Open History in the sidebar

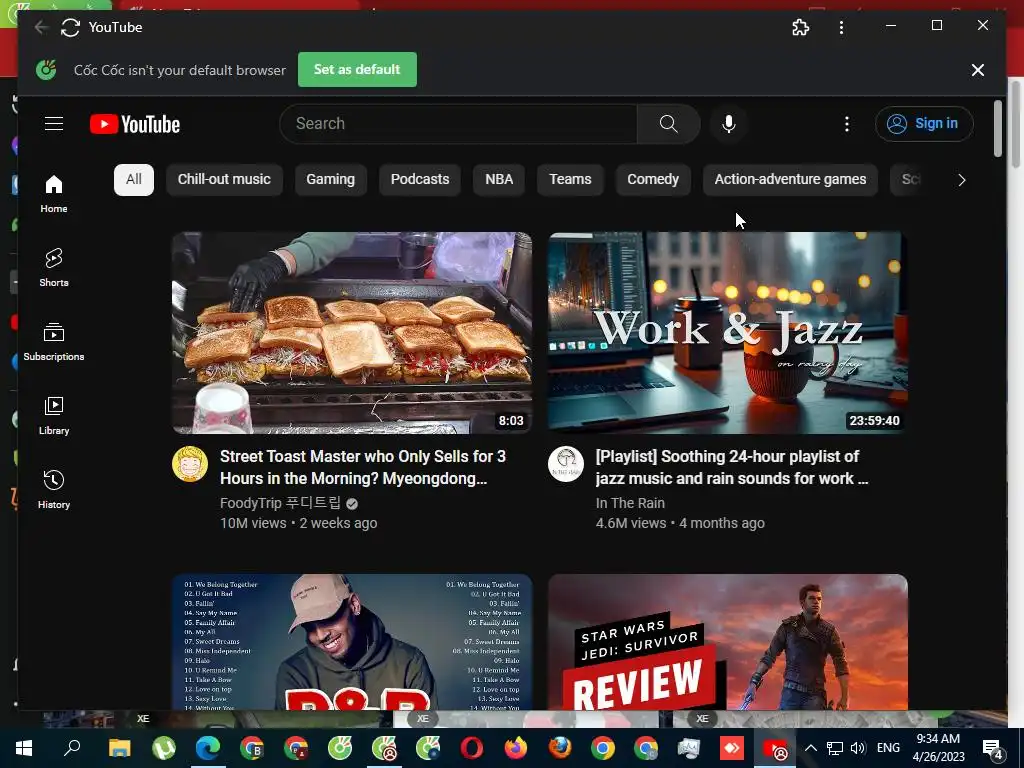click(54, 489)
